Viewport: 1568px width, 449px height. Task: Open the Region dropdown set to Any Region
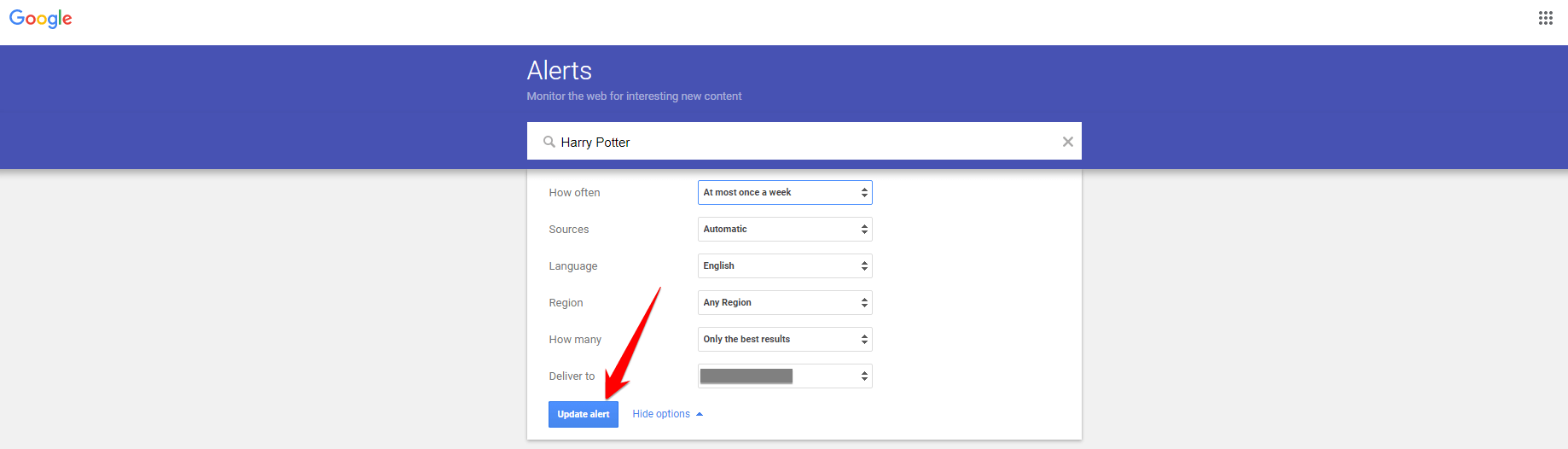(x=785, y=302)
